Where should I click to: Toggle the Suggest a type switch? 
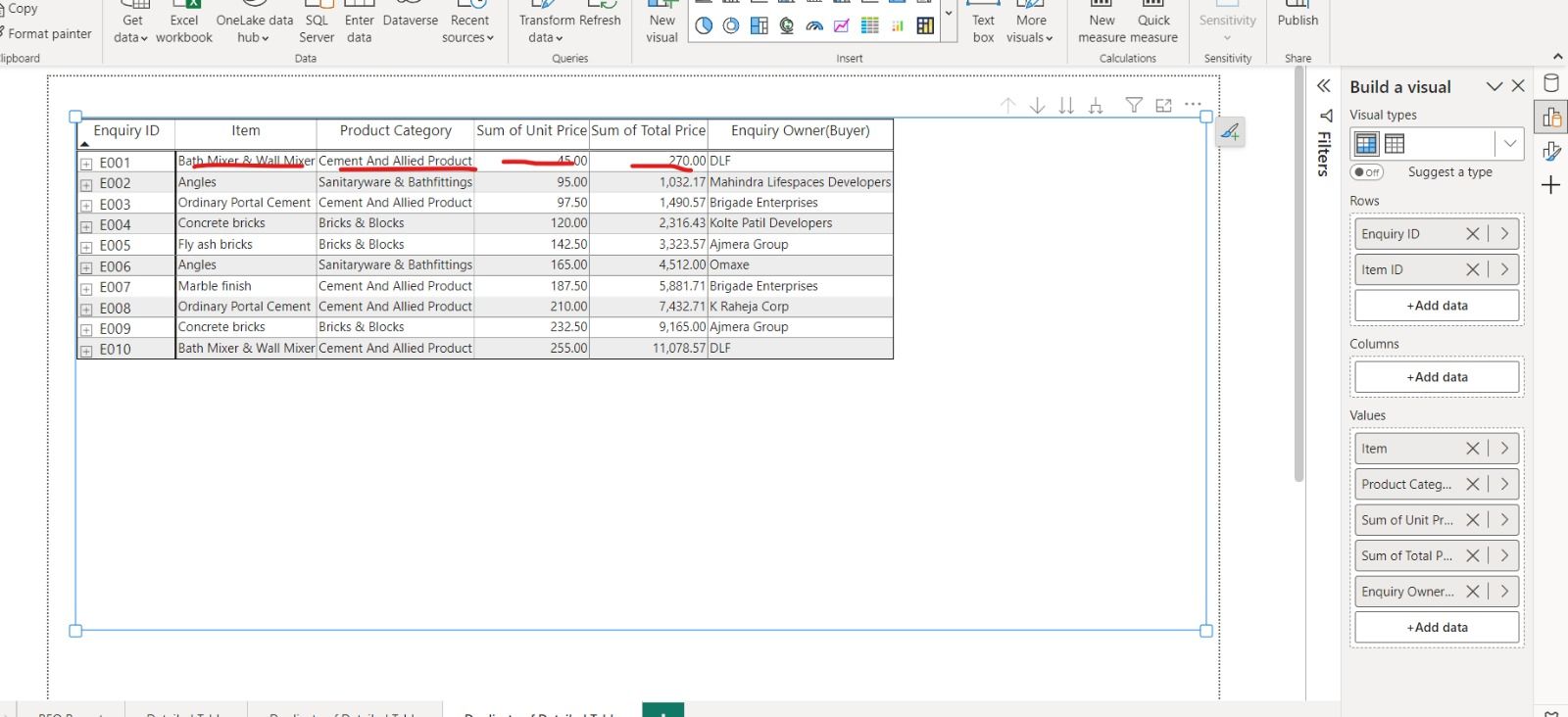pyautogui.click(x=1366, y=172)
